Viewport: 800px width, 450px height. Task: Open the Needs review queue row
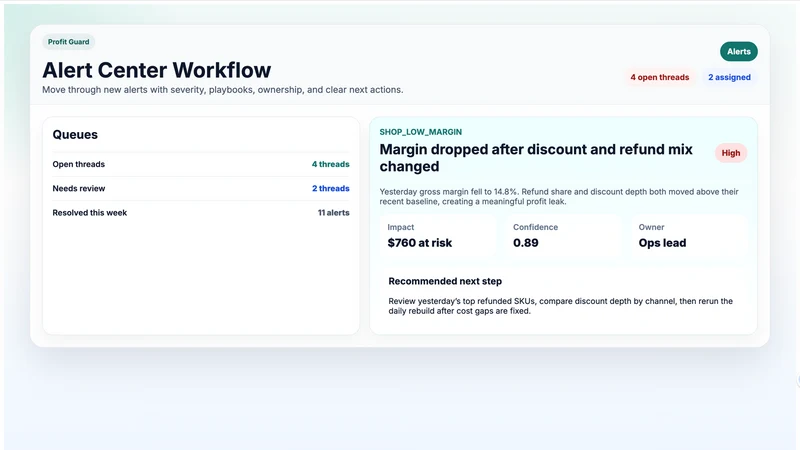click(x=201, y=188)
